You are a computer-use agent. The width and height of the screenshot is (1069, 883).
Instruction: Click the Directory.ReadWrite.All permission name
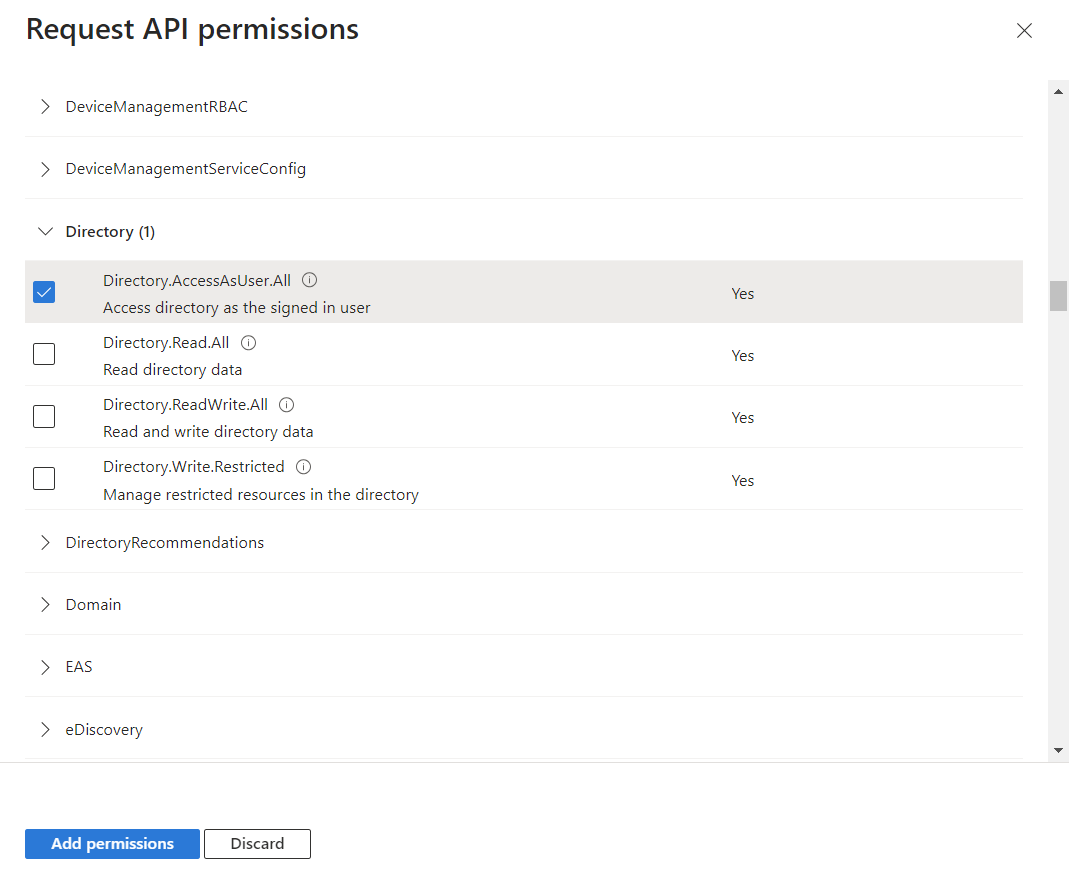tap(185, 405)
